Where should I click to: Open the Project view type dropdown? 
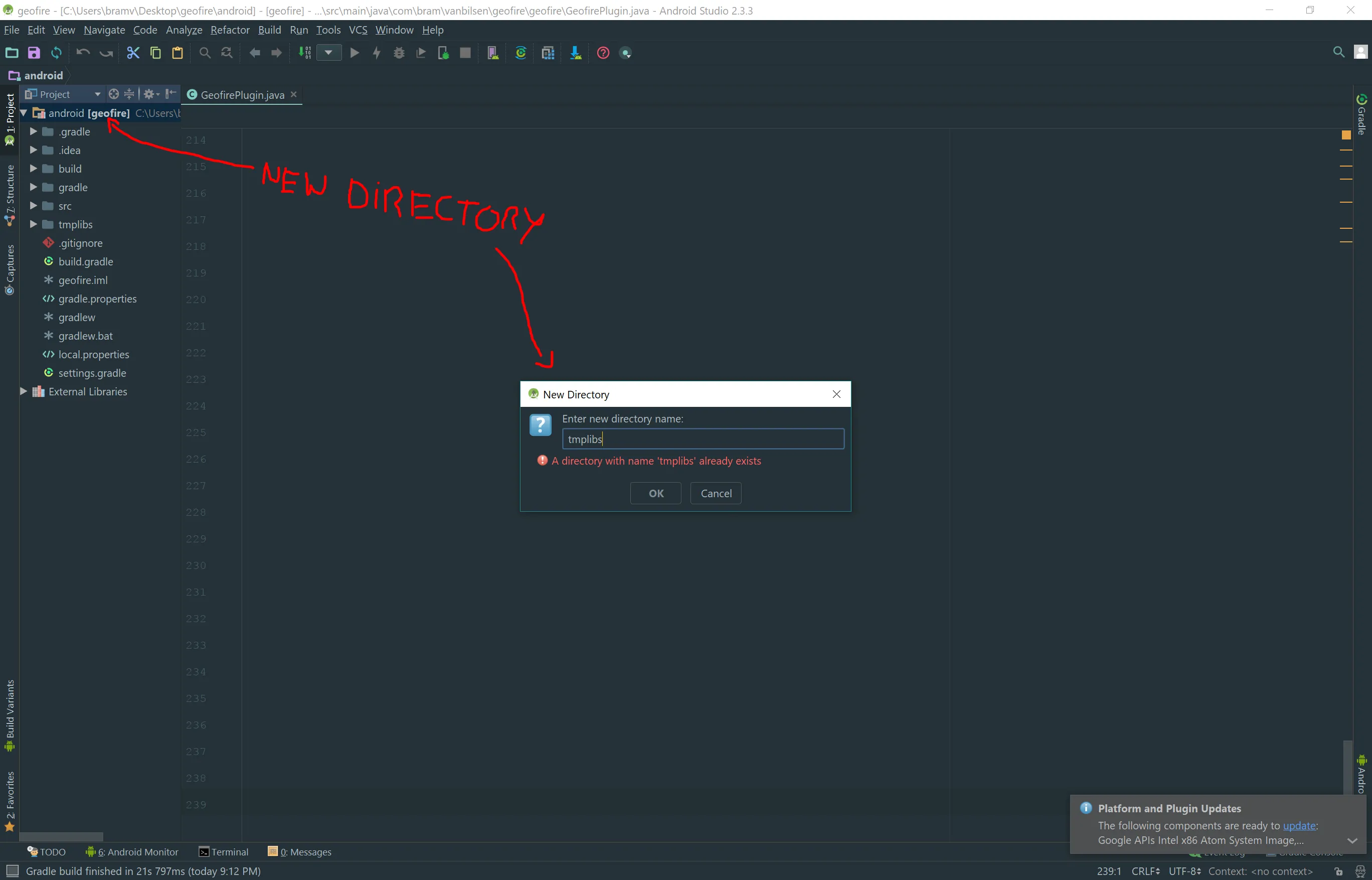(97, 94)
